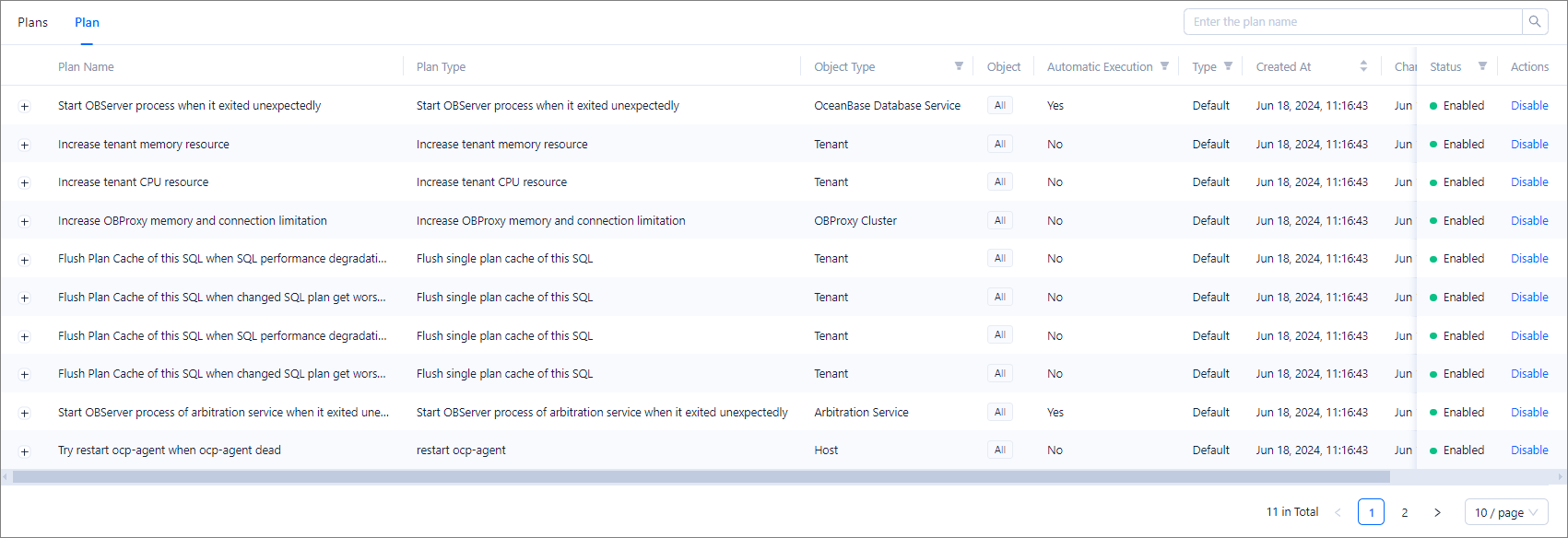Sort by the Created At column

tap(1363, 66)
